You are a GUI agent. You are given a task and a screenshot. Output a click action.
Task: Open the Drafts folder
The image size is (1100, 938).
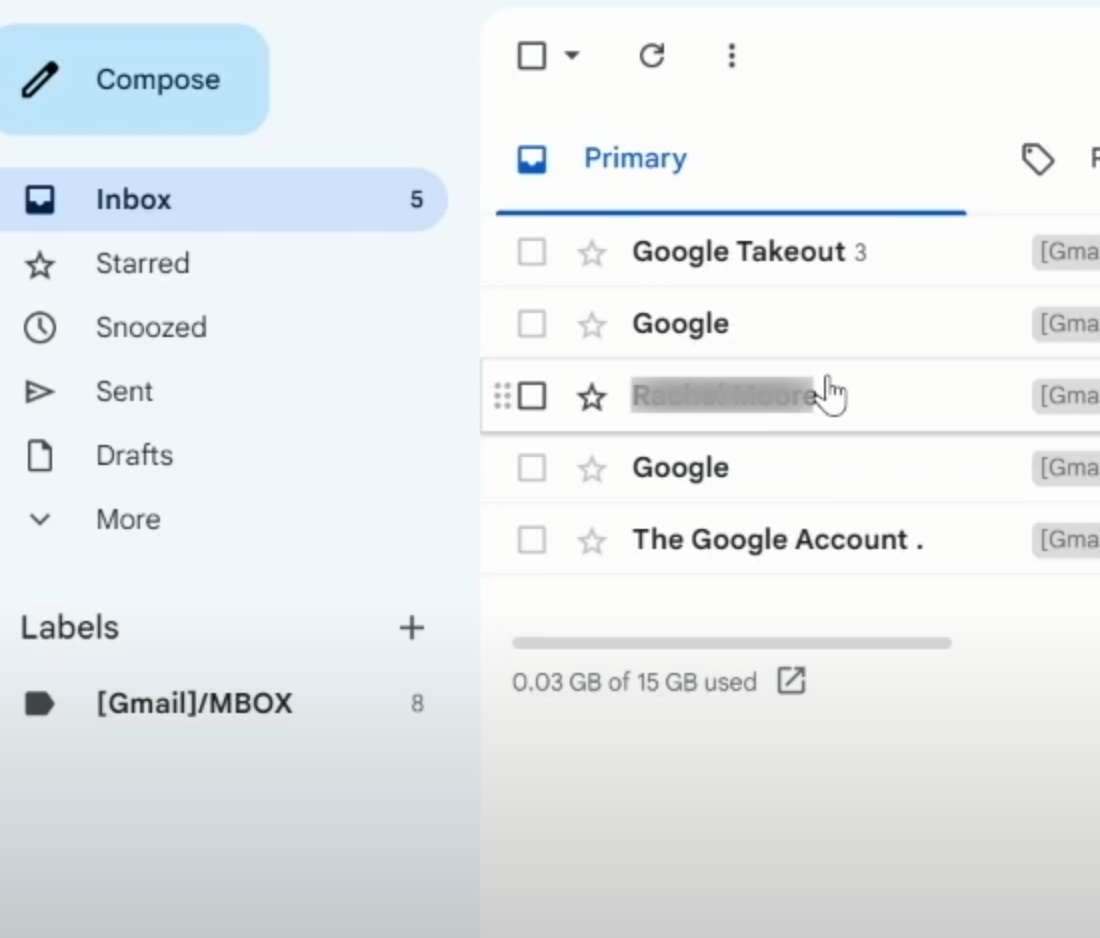click(134, 455)
